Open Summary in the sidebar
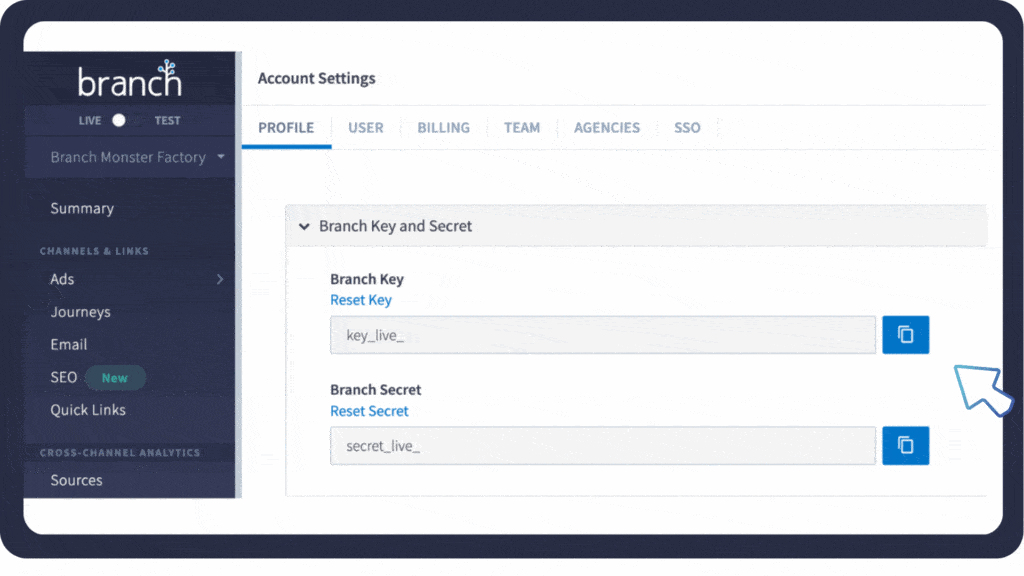The height and width of the screenshot is (576, 1024). (x=82, y=208)
